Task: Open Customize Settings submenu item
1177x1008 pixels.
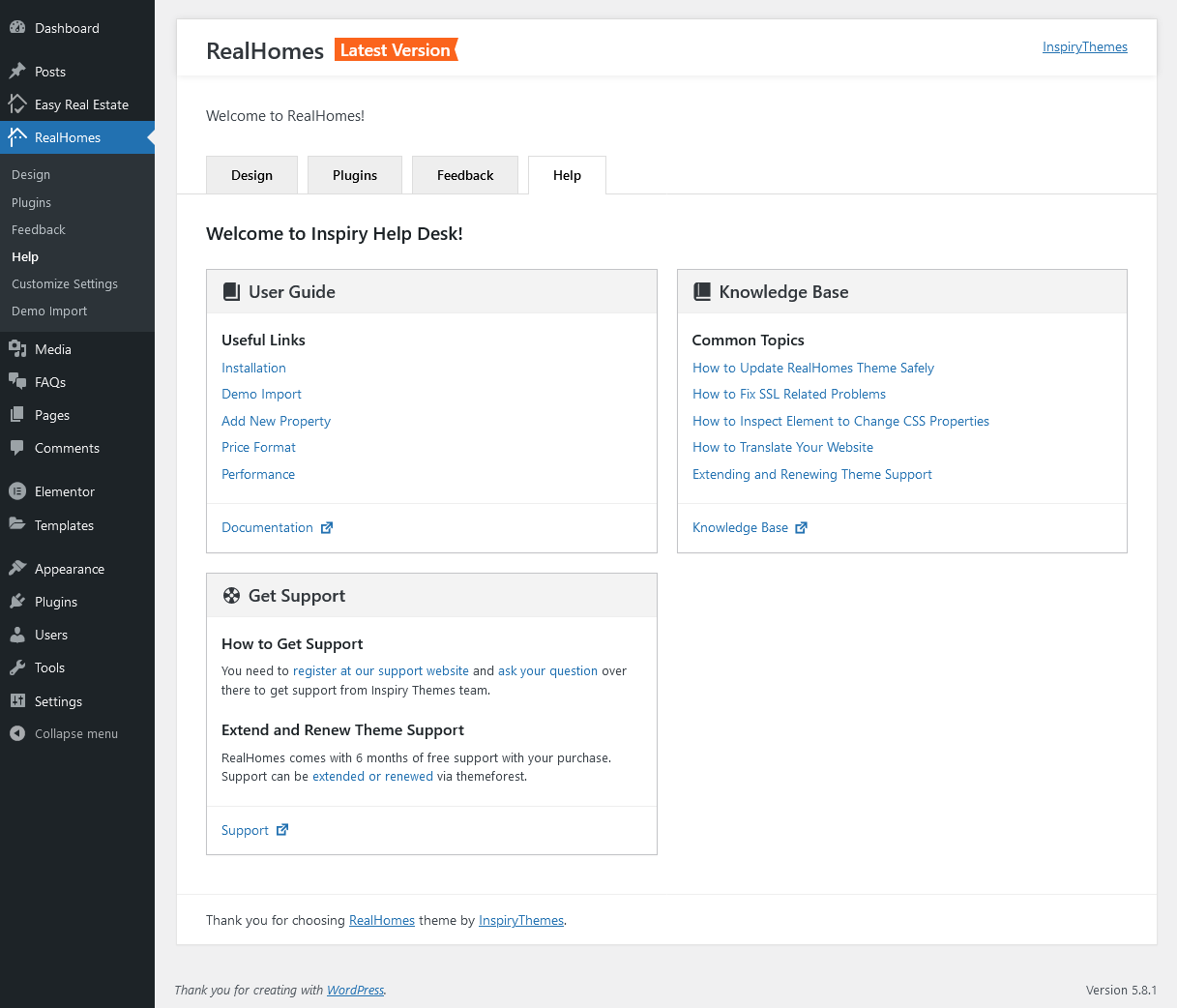Action: point(65,284)
